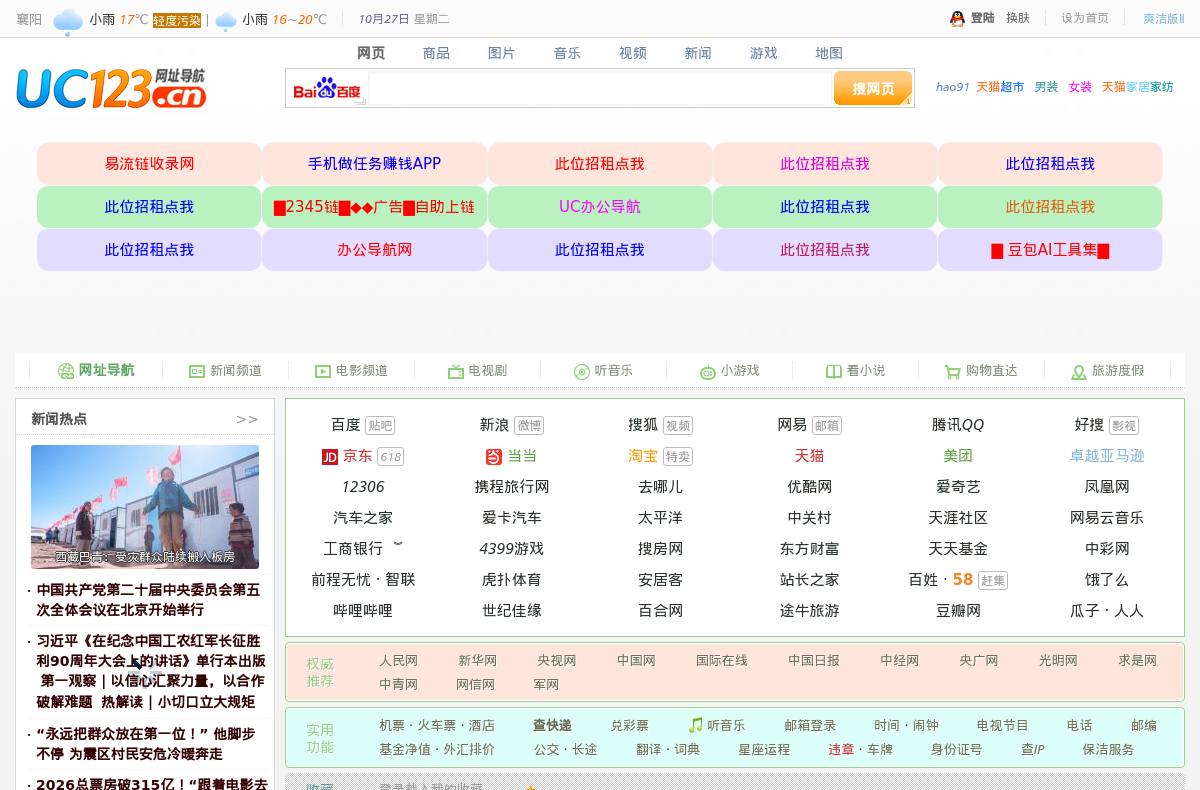Open the Tibet news photo thumbnail
Screen dimensions: 1200x790
click(x=145, y=507)
